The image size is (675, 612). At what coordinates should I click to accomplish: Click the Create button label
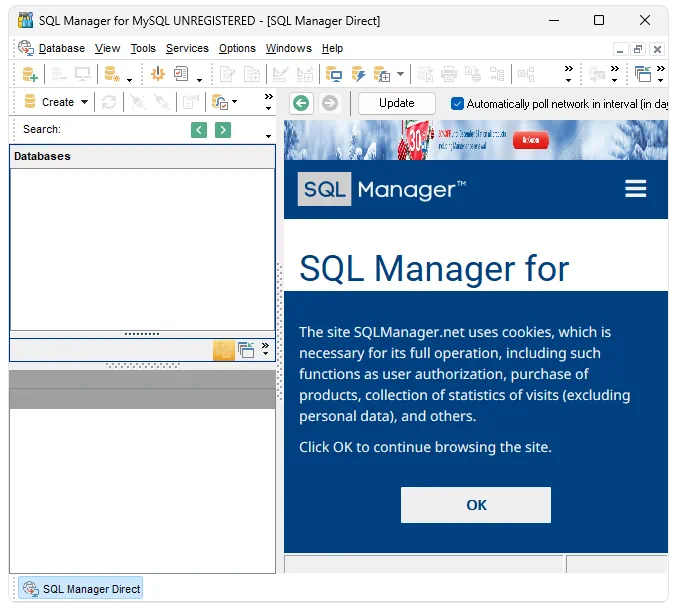pyautogui.click(x=58, y=102)
